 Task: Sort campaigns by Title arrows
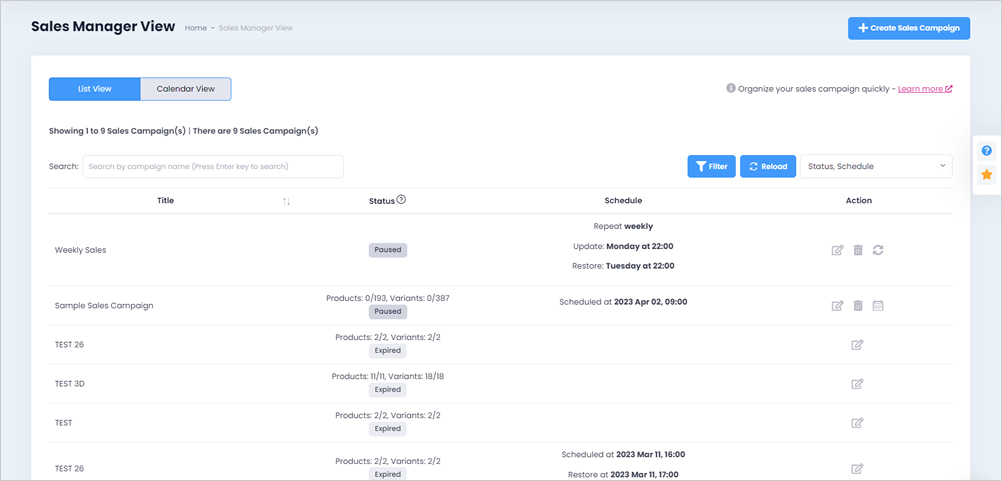(x=286, y=201)
